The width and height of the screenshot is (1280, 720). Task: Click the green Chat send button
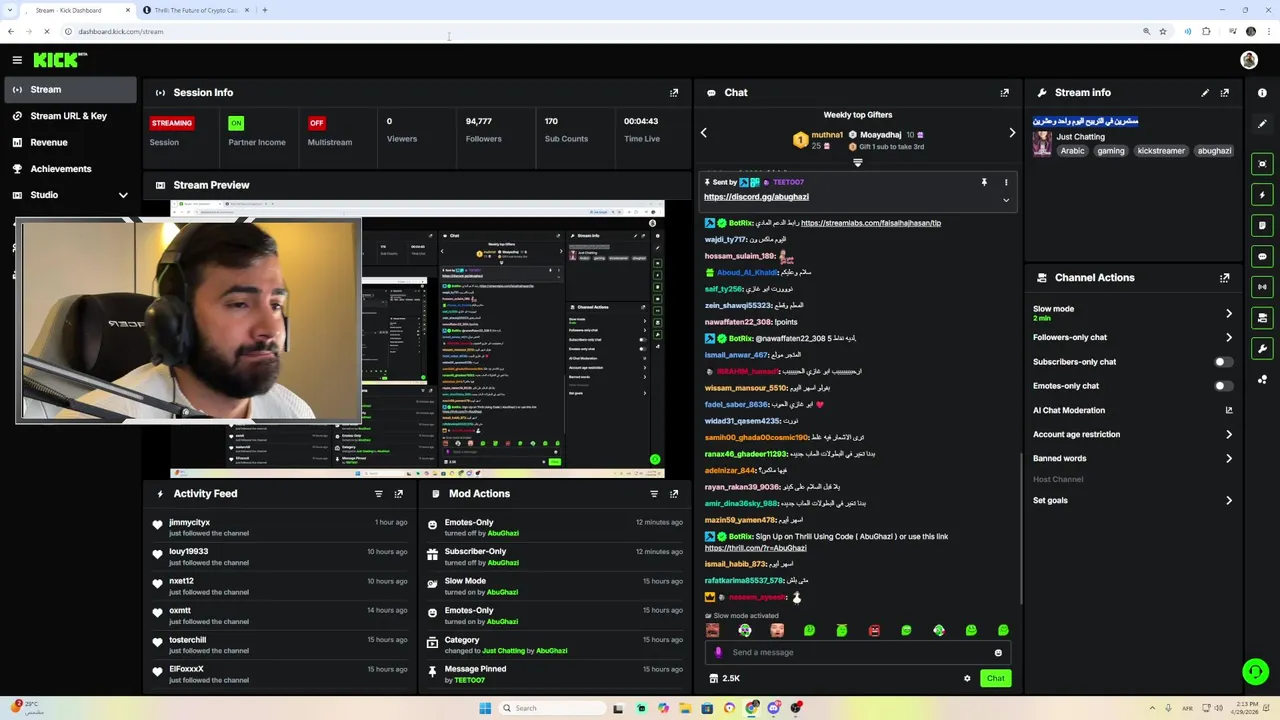995,678
